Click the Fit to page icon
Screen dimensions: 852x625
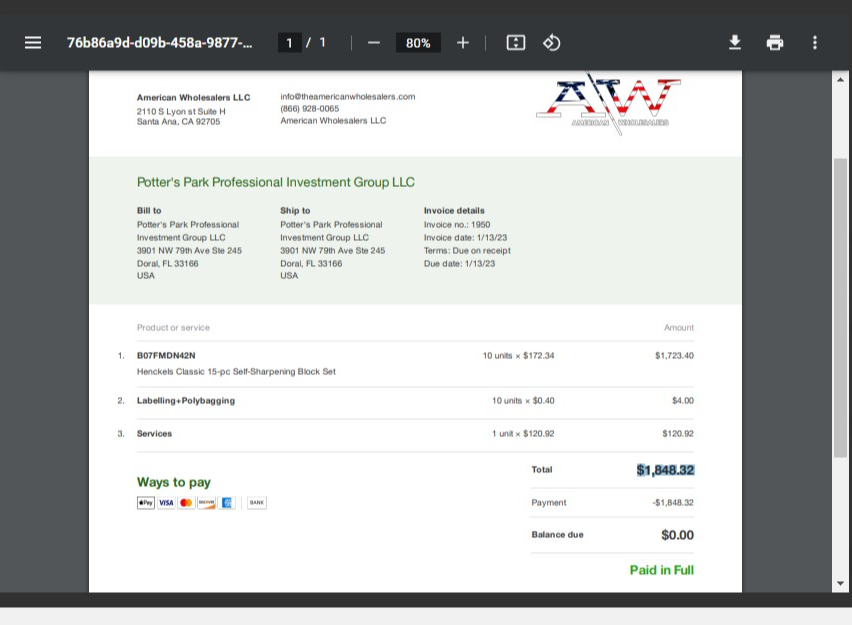click(516, 42)
